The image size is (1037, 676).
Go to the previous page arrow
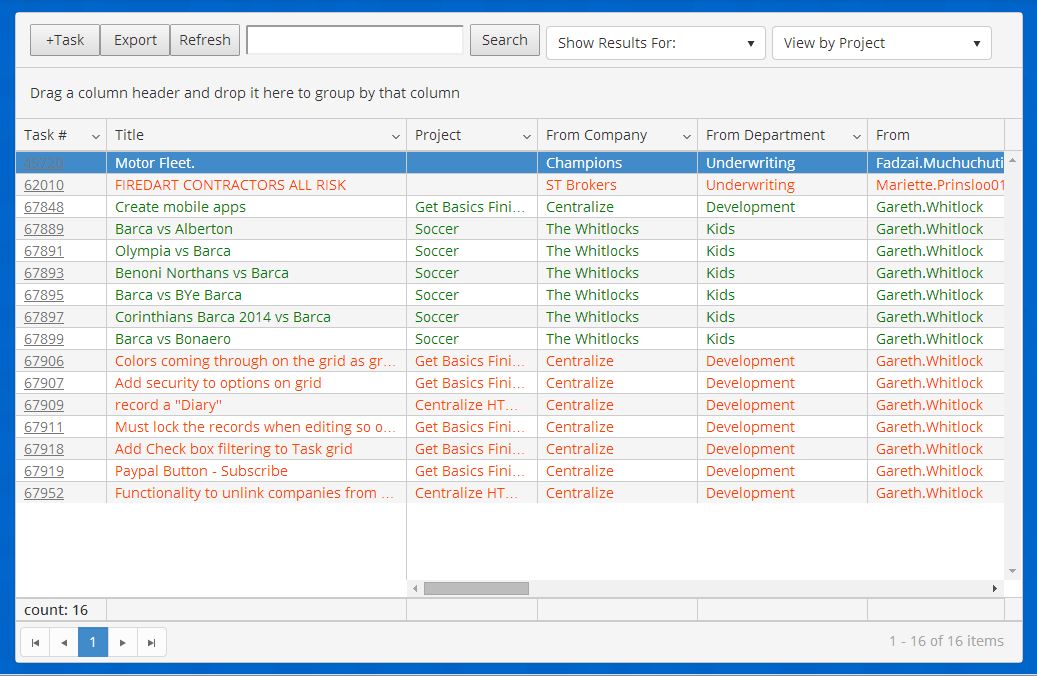(64, 642)
